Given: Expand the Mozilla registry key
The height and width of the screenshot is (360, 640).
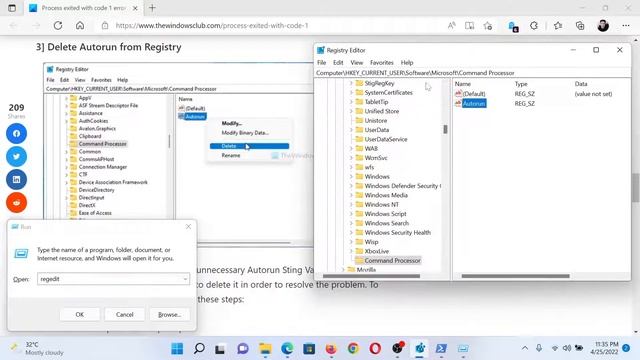Looking at the screenshot, I should pyautogui.click(x=343, y=270).
